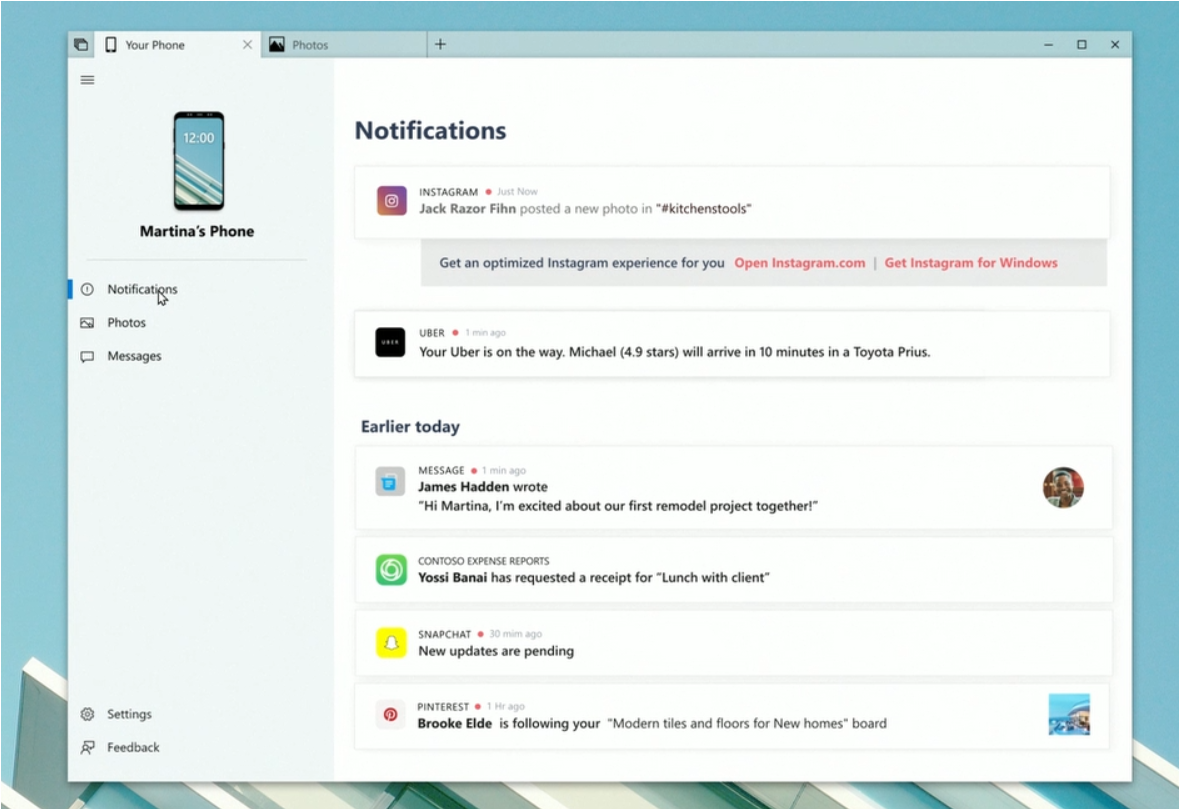Maximize the Your Phone window
Viewport: 1180px width, 810px height.
tap(1081, 45)
